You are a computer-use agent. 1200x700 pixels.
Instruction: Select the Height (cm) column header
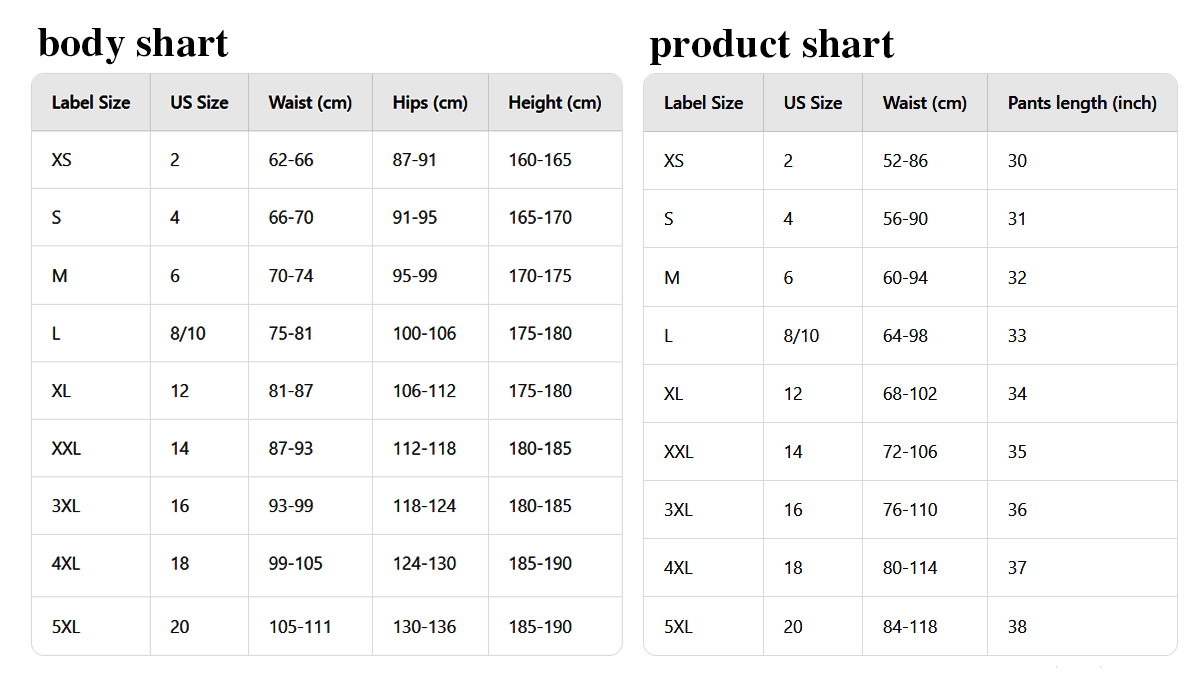(x=555, y=102)
